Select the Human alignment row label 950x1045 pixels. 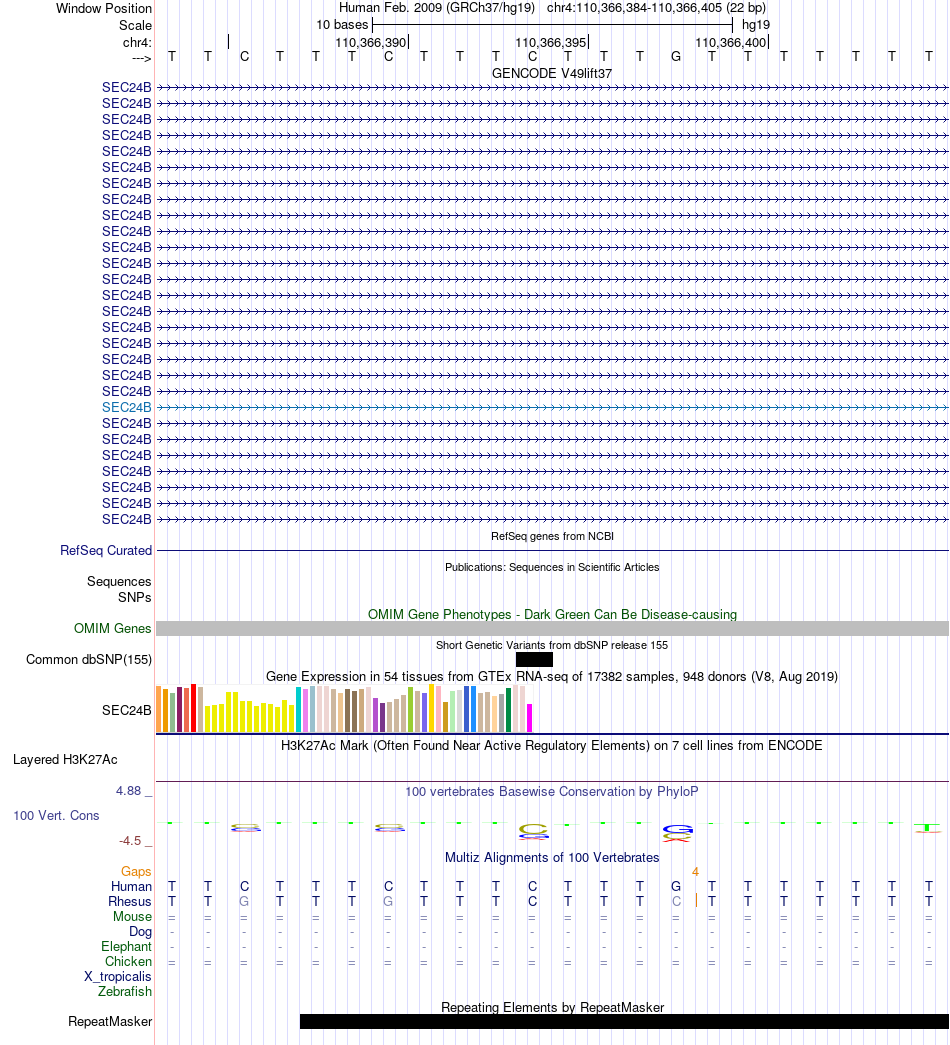131,887
